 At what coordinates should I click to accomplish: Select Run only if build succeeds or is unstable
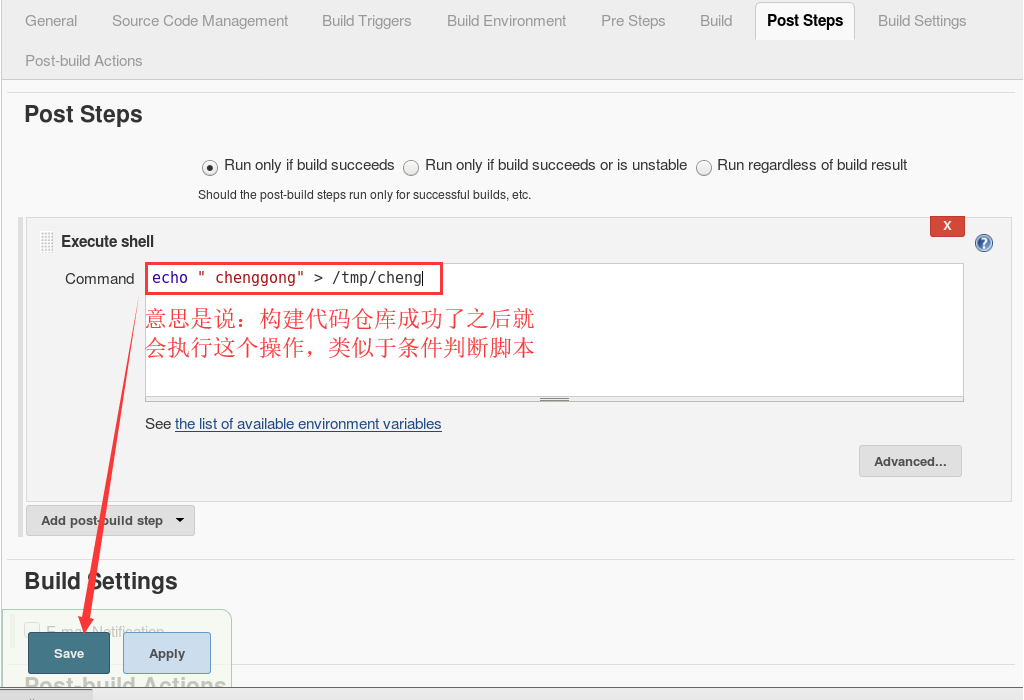(411, 168)
